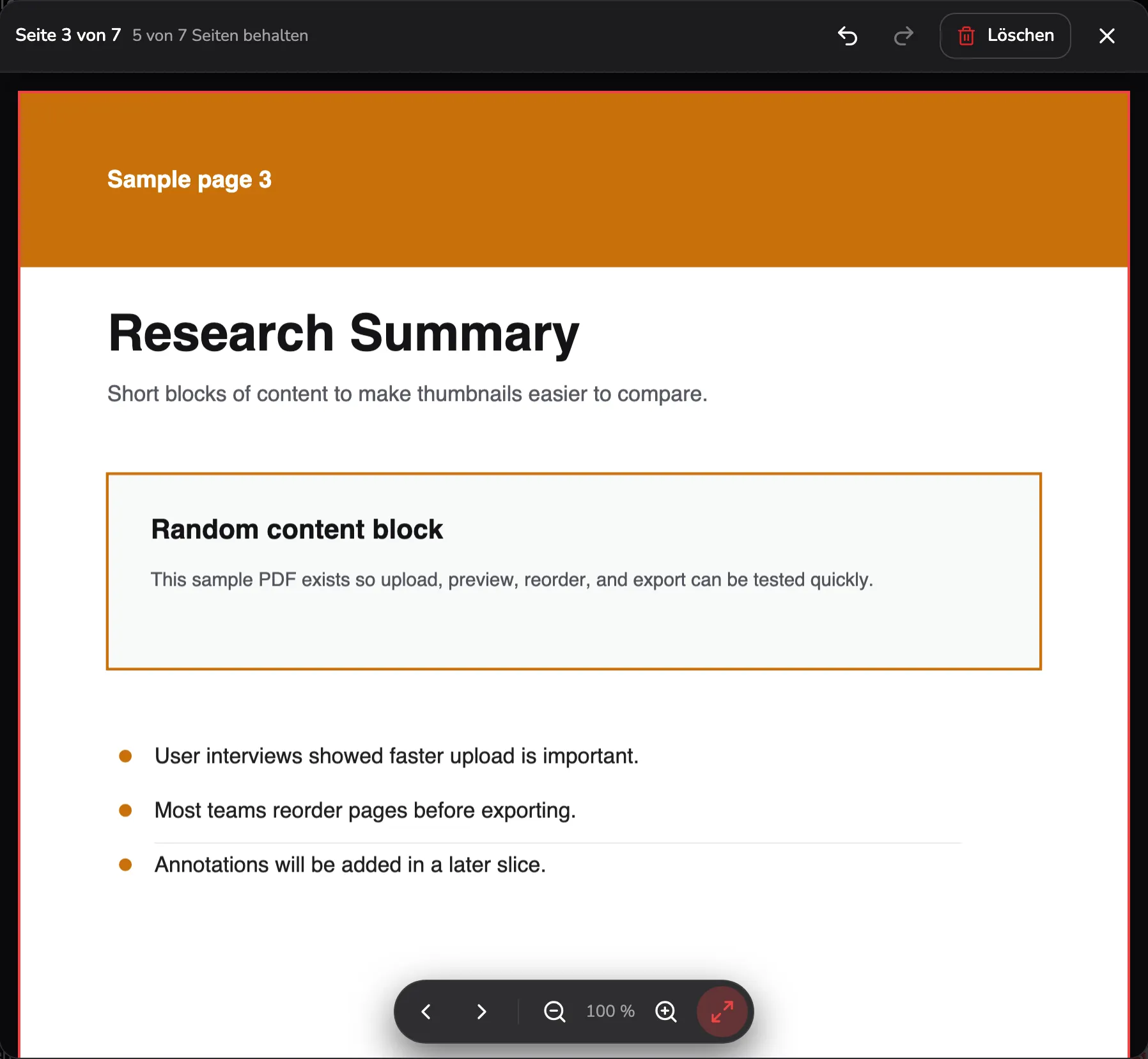Click the 'Seite 3 von 7' label
The height and width of the screenshot is (1059, 1148).
pos(68,35)
